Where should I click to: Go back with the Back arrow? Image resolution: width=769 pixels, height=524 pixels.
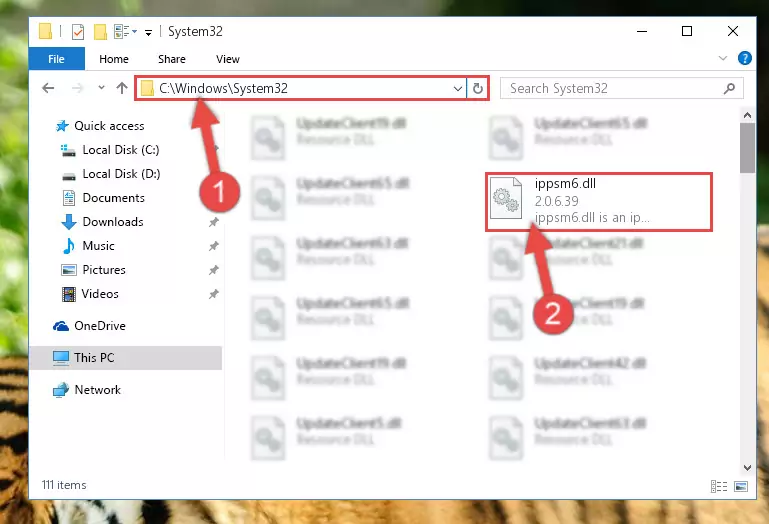[48, 88]
